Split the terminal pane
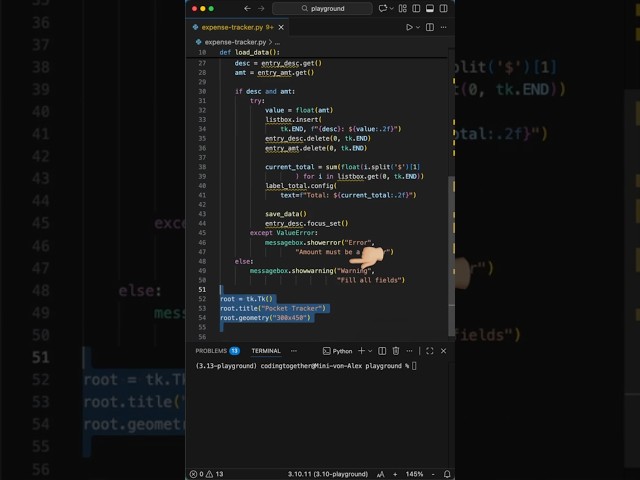The height and width of the screenshot is (480, 640). coord(382,351)
